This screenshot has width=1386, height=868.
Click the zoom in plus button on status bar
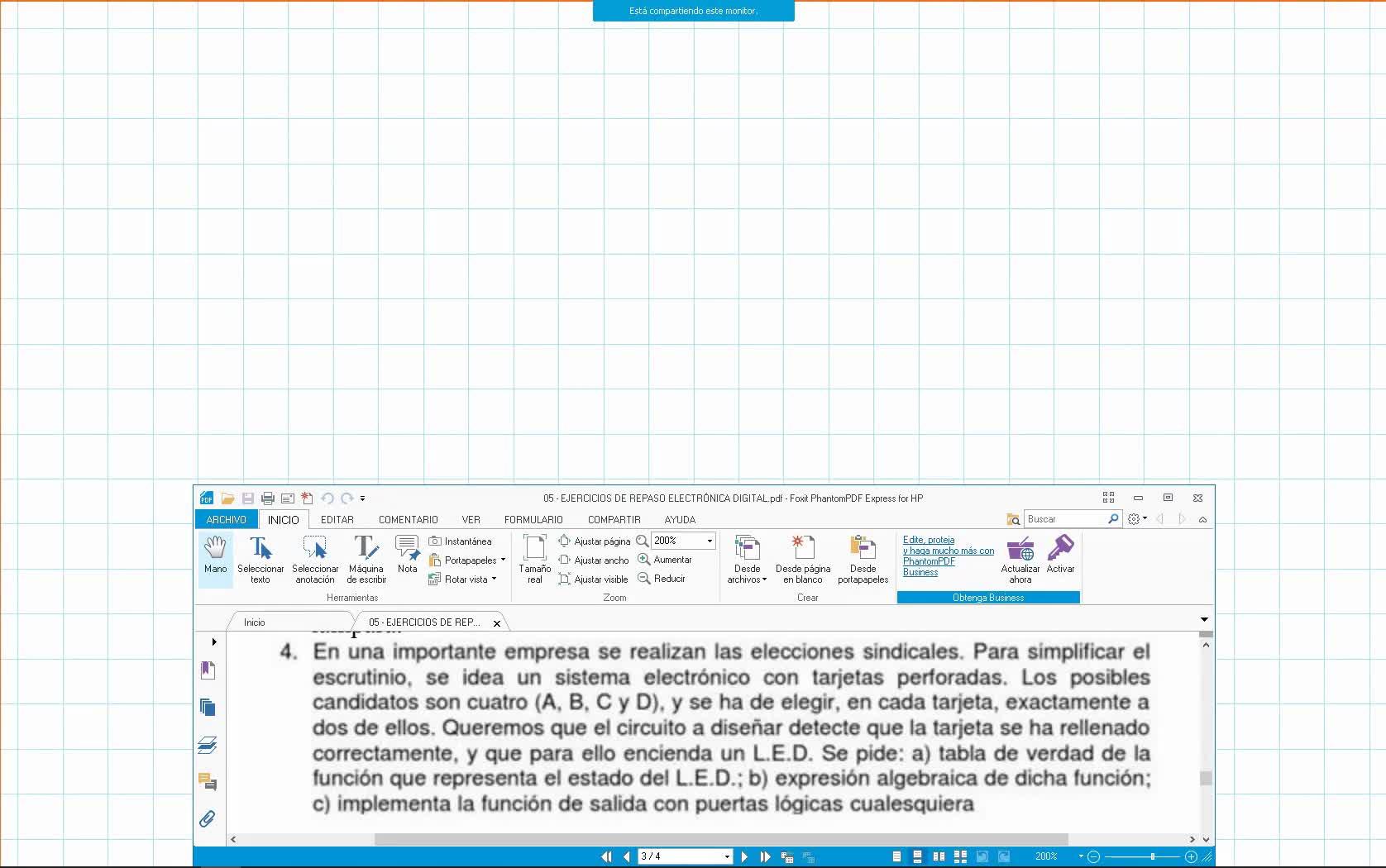tap(1191, 857)
